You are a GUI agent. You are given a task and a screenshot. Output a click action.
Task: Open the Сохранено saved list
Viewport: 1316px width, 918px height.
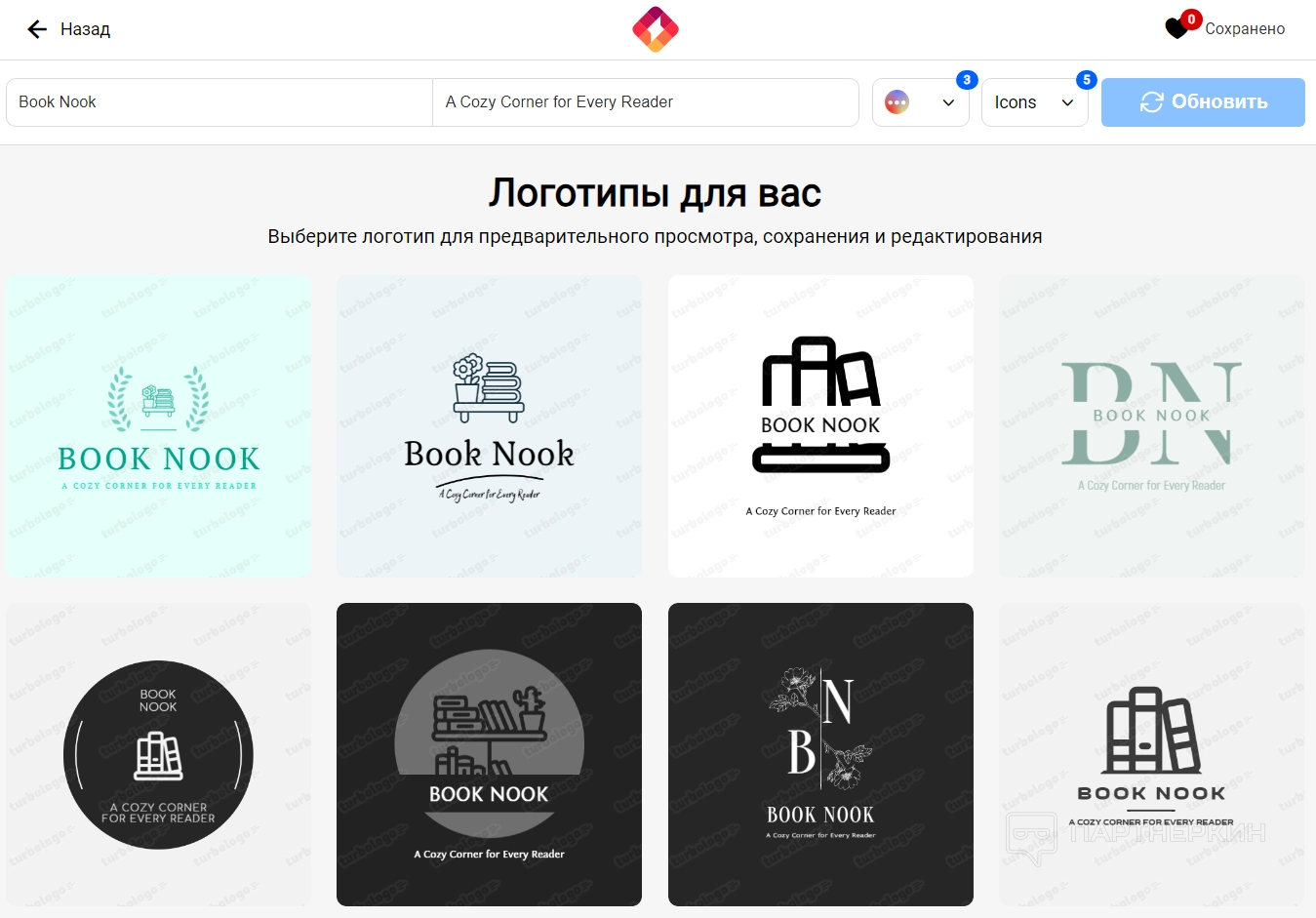pos(1245,29)
